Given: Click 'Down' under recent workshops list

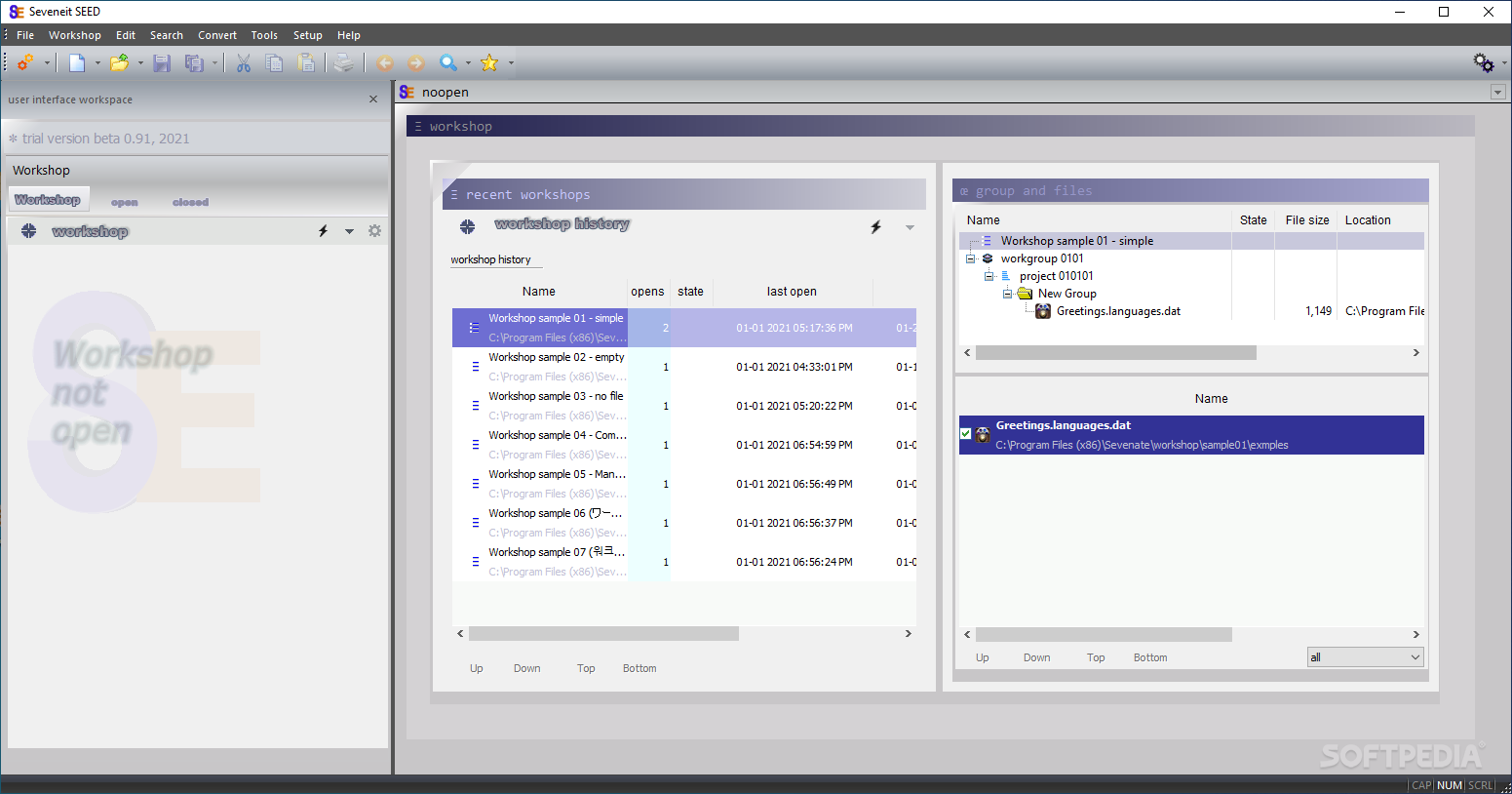Looking at the screenshot, I should click(527, 668).
